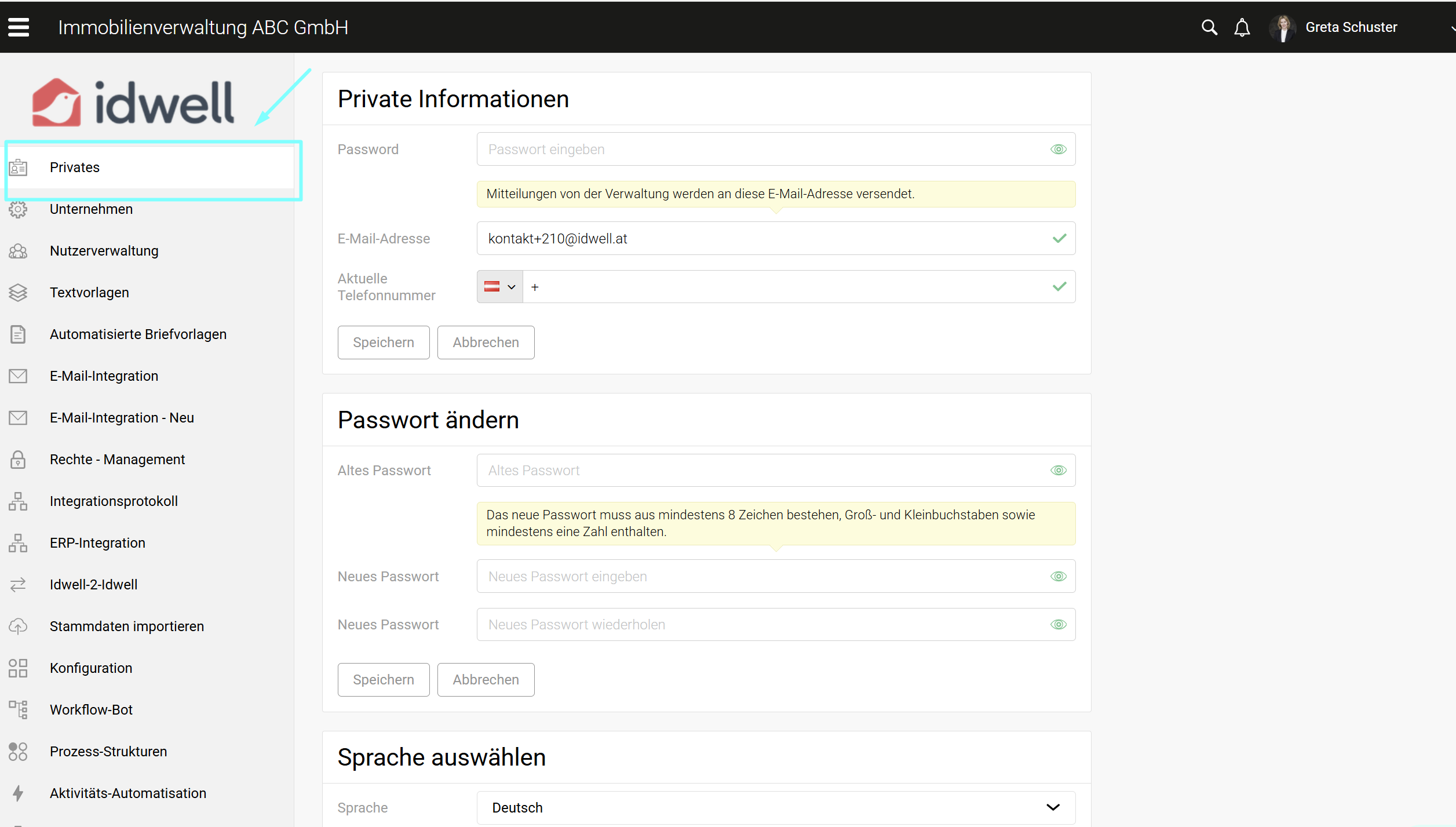Screen dimensions: 1456x827
Task: Toggle visibility of Altes Passwort
Action: coord(1058,471)
